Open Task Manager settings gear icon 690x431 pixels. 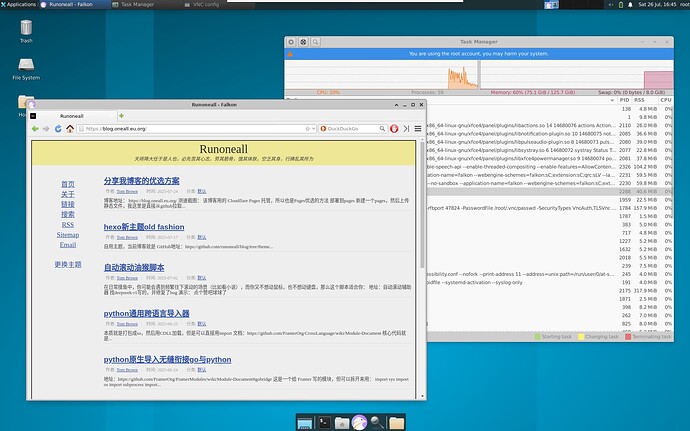[x=291, y=42]
